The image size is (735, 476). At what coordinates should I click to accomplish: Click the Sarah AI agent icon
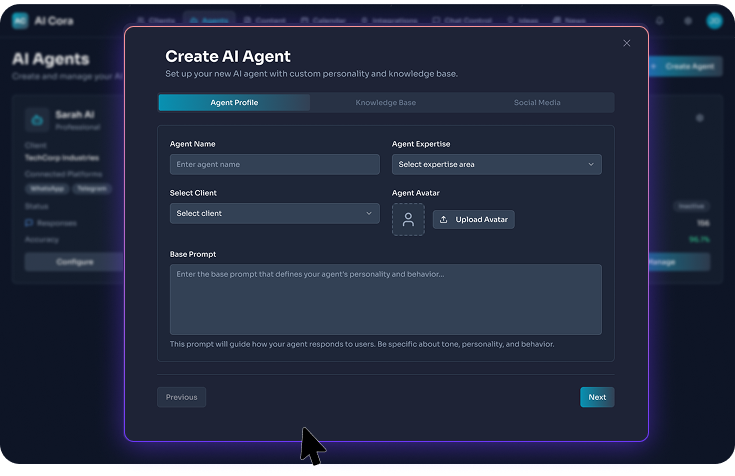[38, 120]
